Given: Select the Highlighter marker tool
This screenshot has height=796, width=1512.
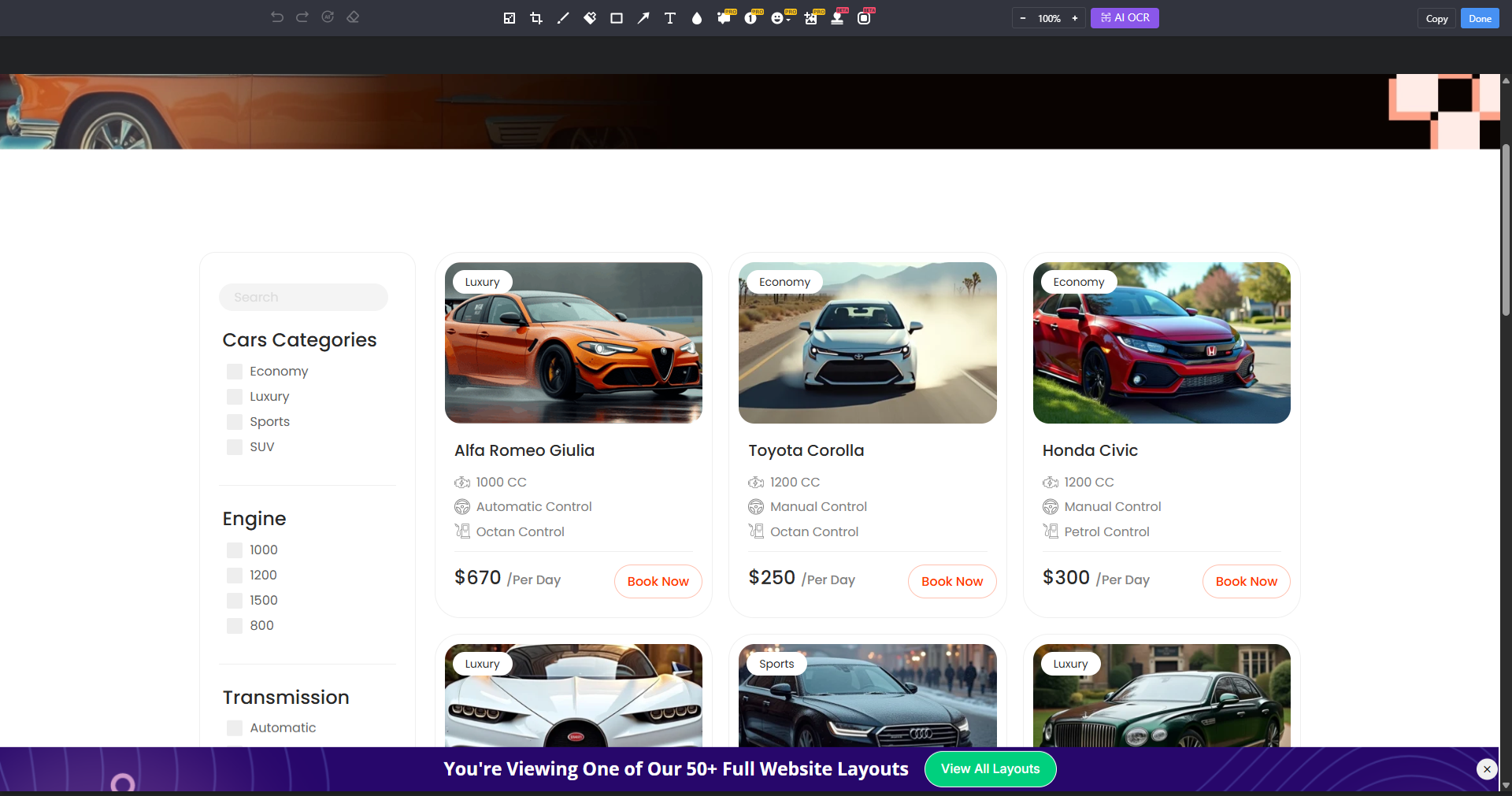Looking at the screenshot, I should click(590, 18).
